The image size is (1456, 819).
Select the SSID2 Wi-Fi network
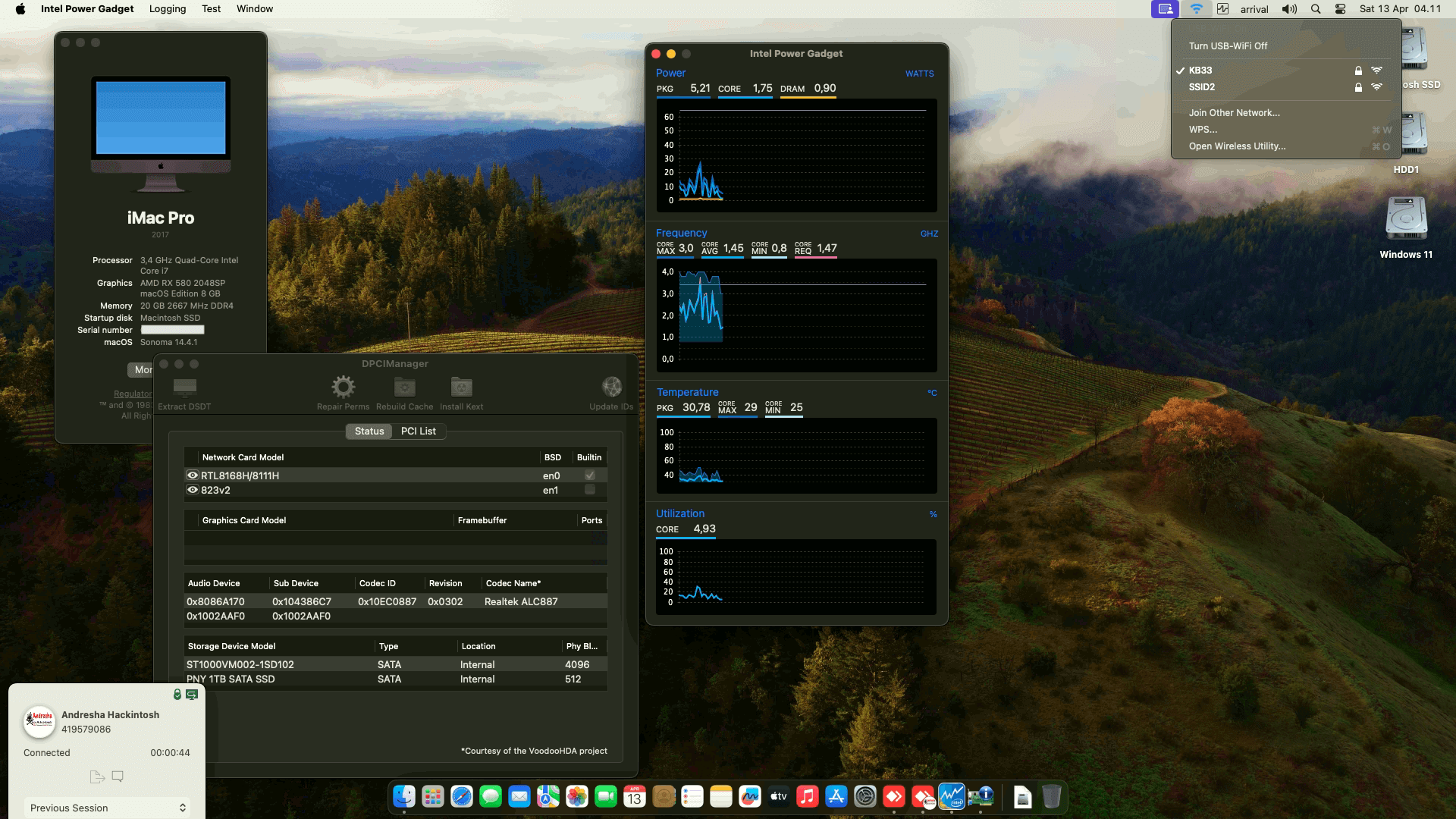pos(1285,87)
